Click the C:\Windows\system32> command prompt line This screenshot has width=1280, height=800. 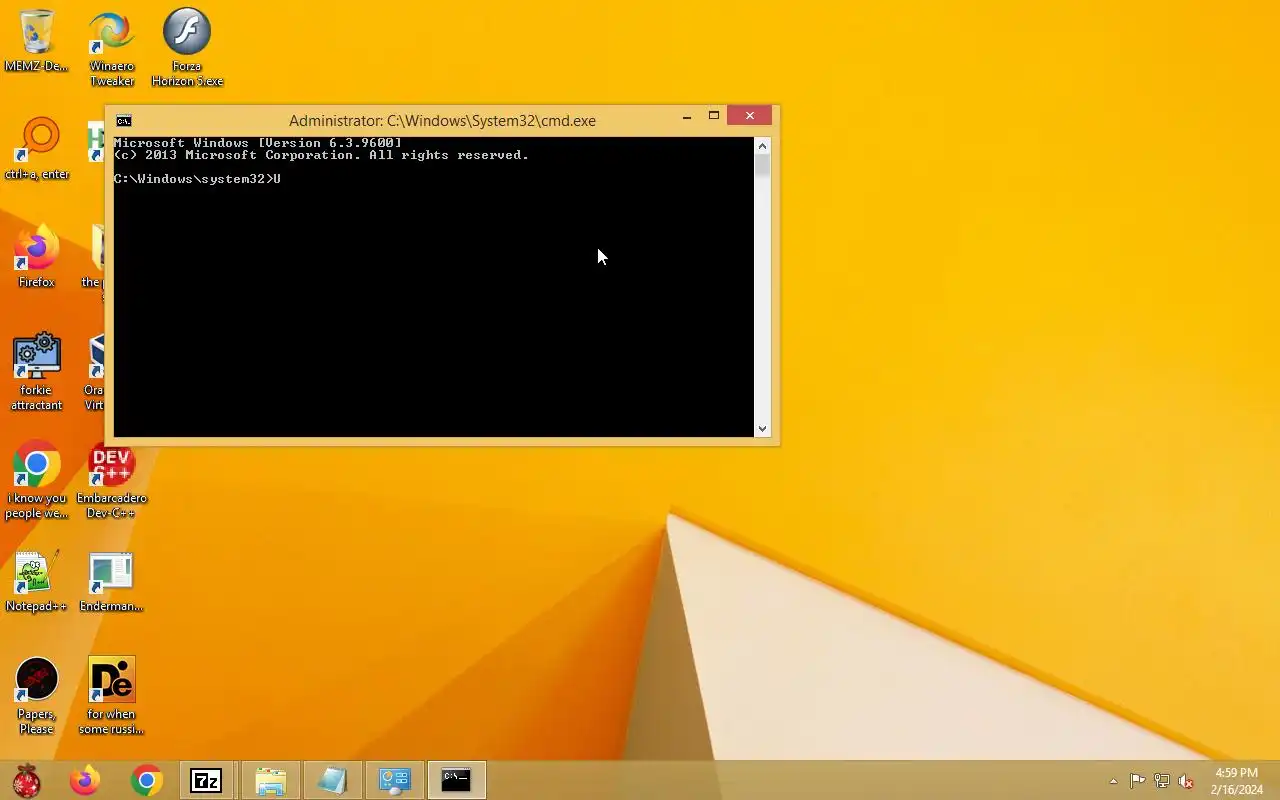point(197,179)
